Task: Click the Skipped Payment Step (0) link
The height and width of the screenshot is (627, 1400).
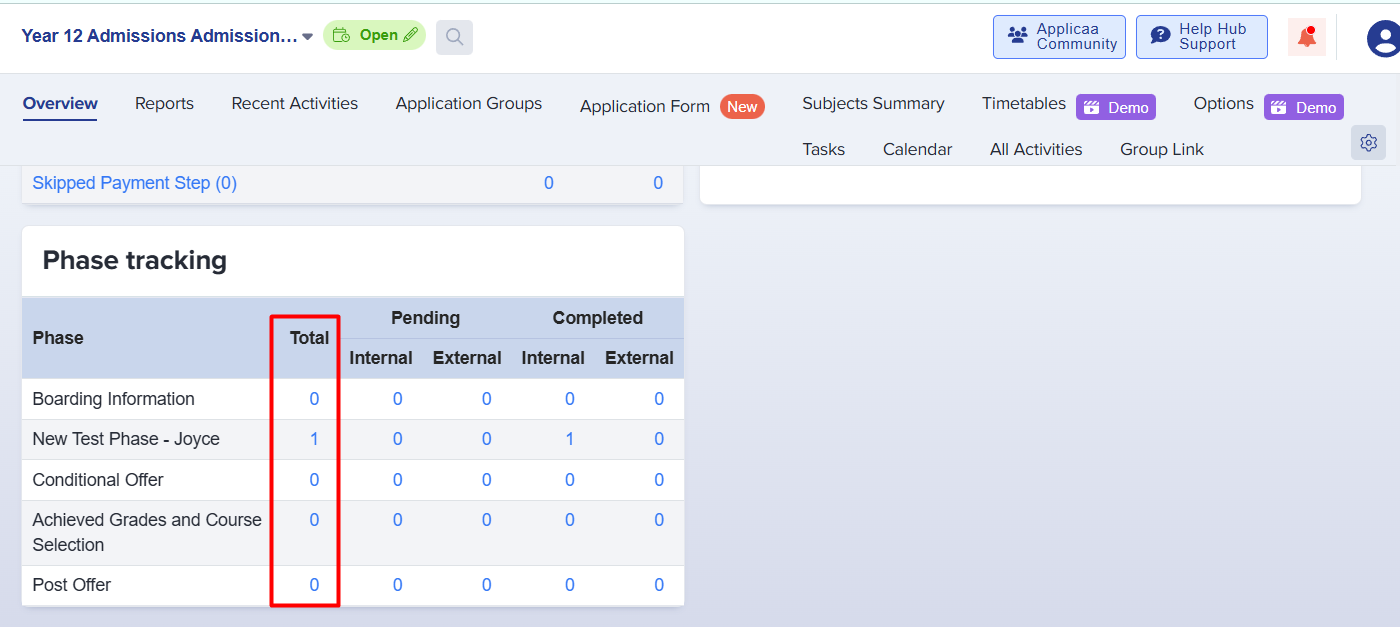Action: coord(134,183)
